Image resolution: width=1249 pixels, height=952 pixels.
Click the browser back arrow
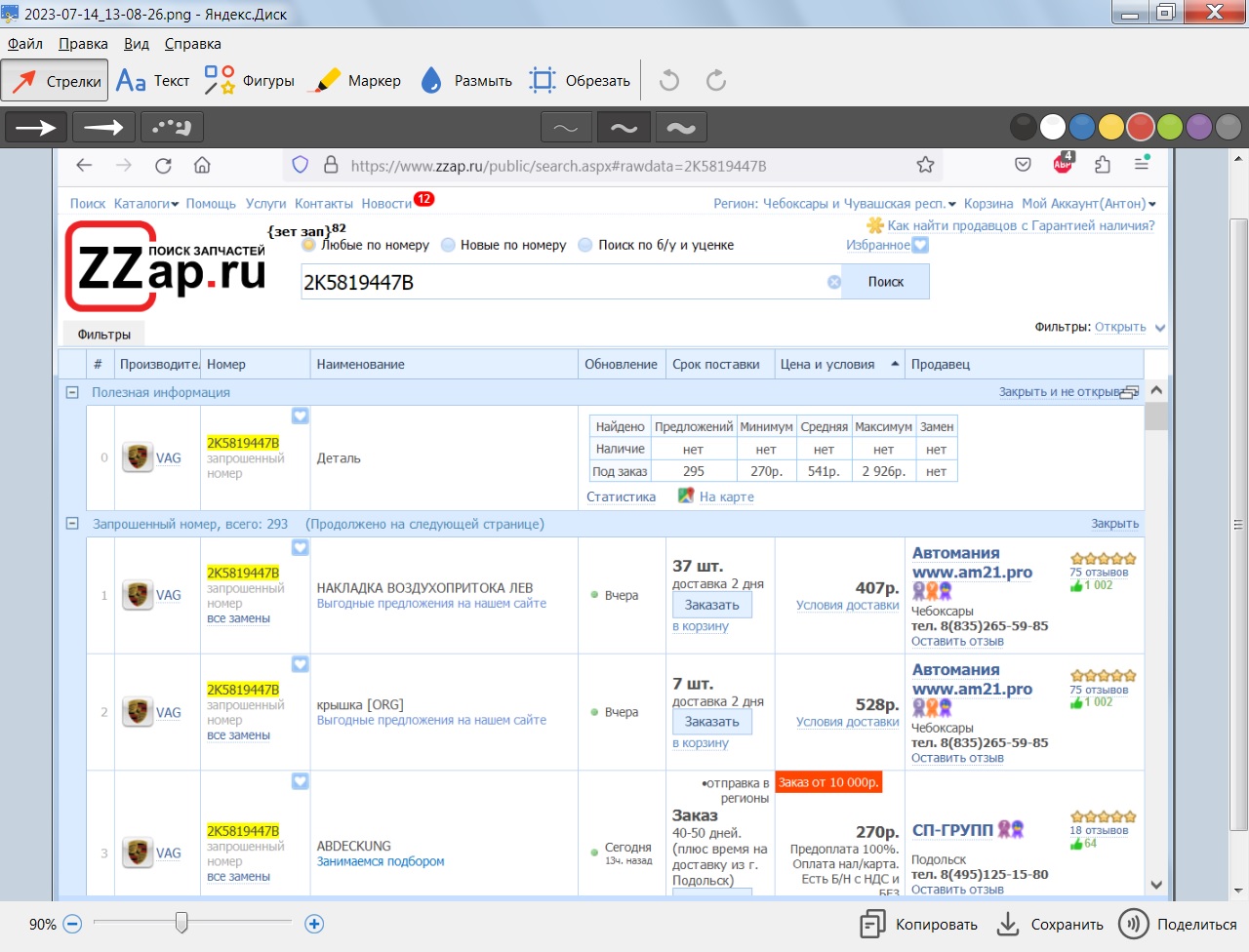pos(84,165)
